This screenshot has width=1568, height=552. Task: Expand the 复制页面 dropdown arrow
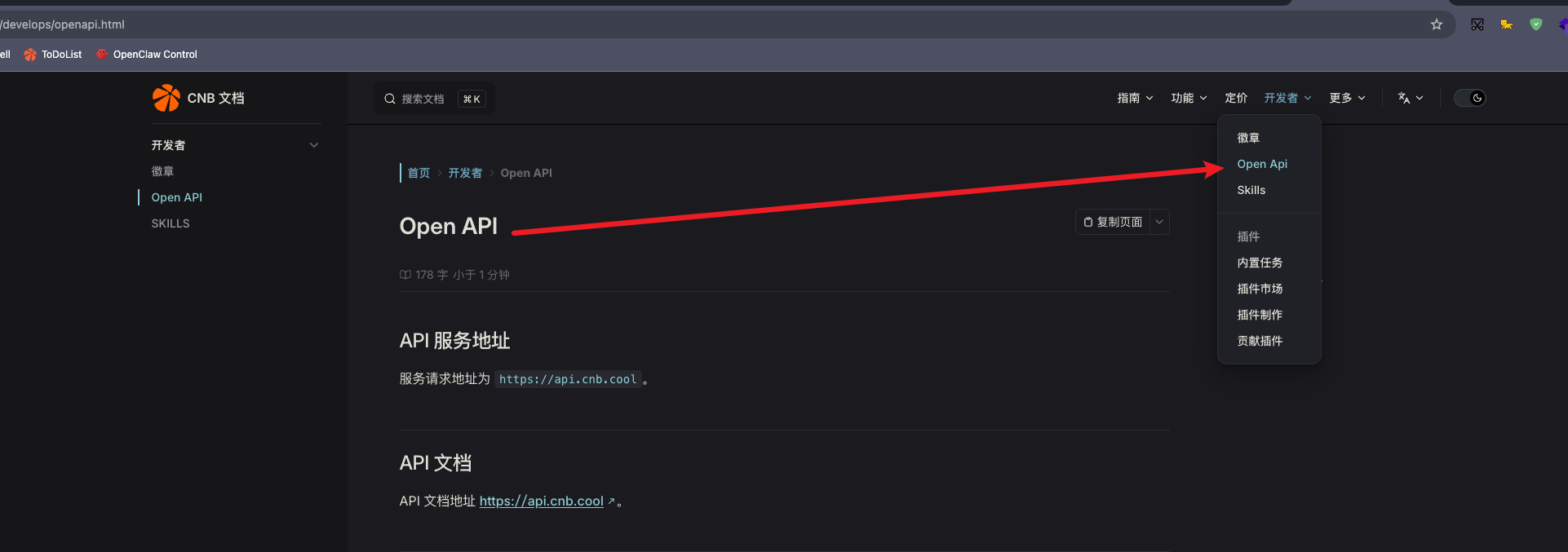1159,222
